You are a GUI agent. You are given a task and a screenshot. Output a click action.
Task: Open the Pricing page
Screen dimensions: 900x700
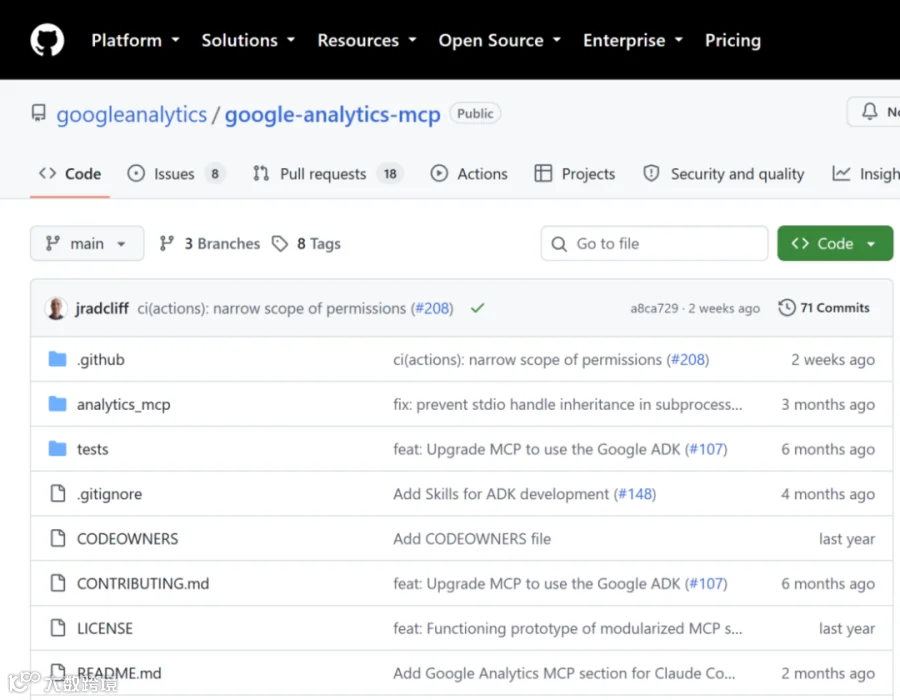pyautogui.click(x=733, y=40)
